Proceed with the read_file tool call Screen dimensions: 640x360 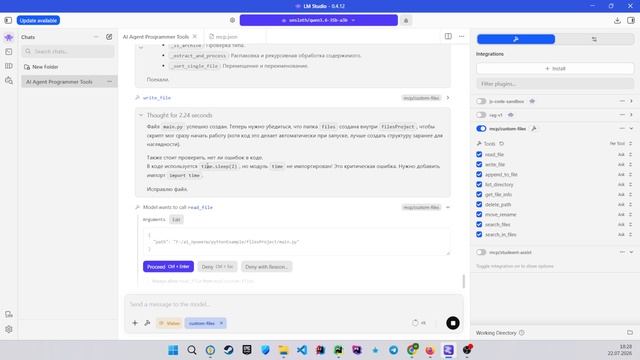(x=168, y=267)
